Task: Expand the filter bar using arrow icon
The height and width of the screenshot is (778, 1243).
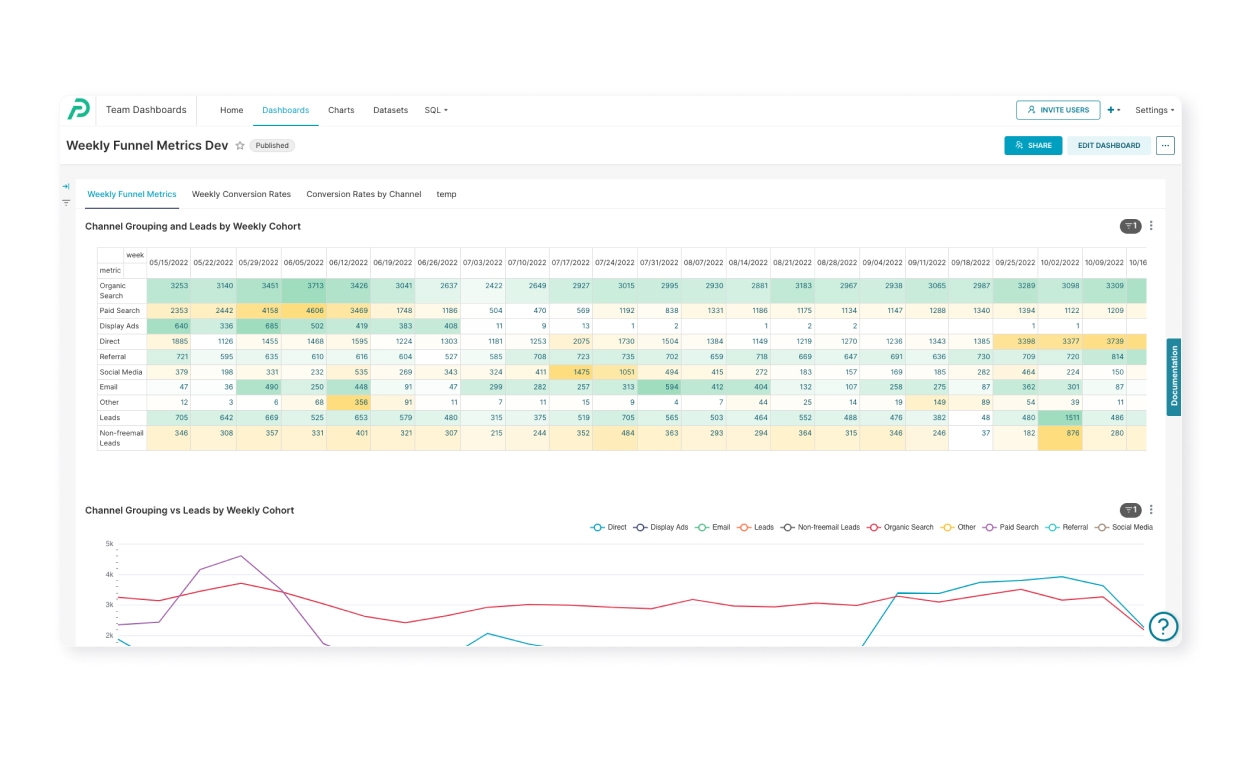Action: pos(66,186)
